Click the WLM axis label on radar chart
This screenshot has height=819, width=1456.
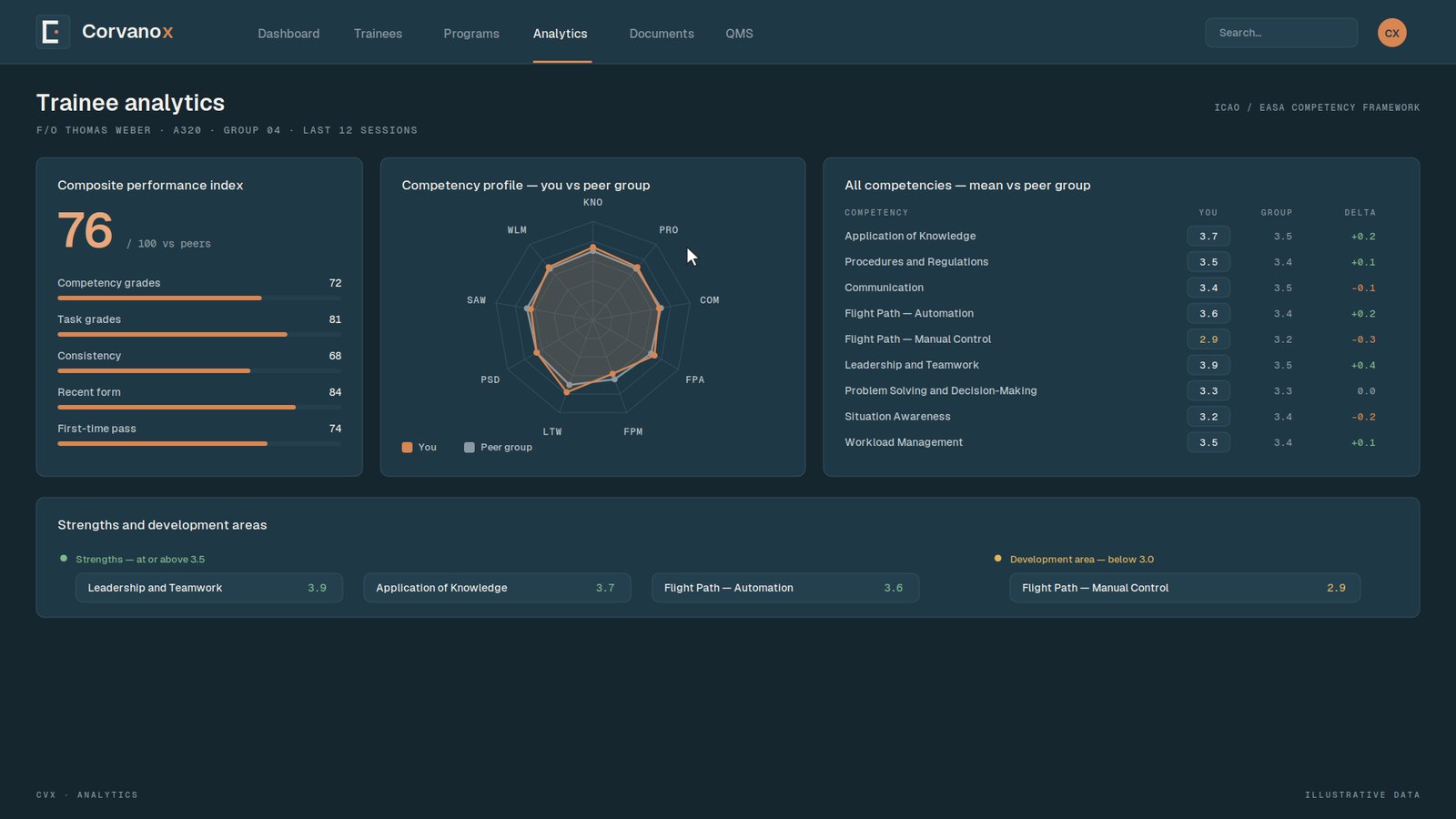[x=517, y=230]
